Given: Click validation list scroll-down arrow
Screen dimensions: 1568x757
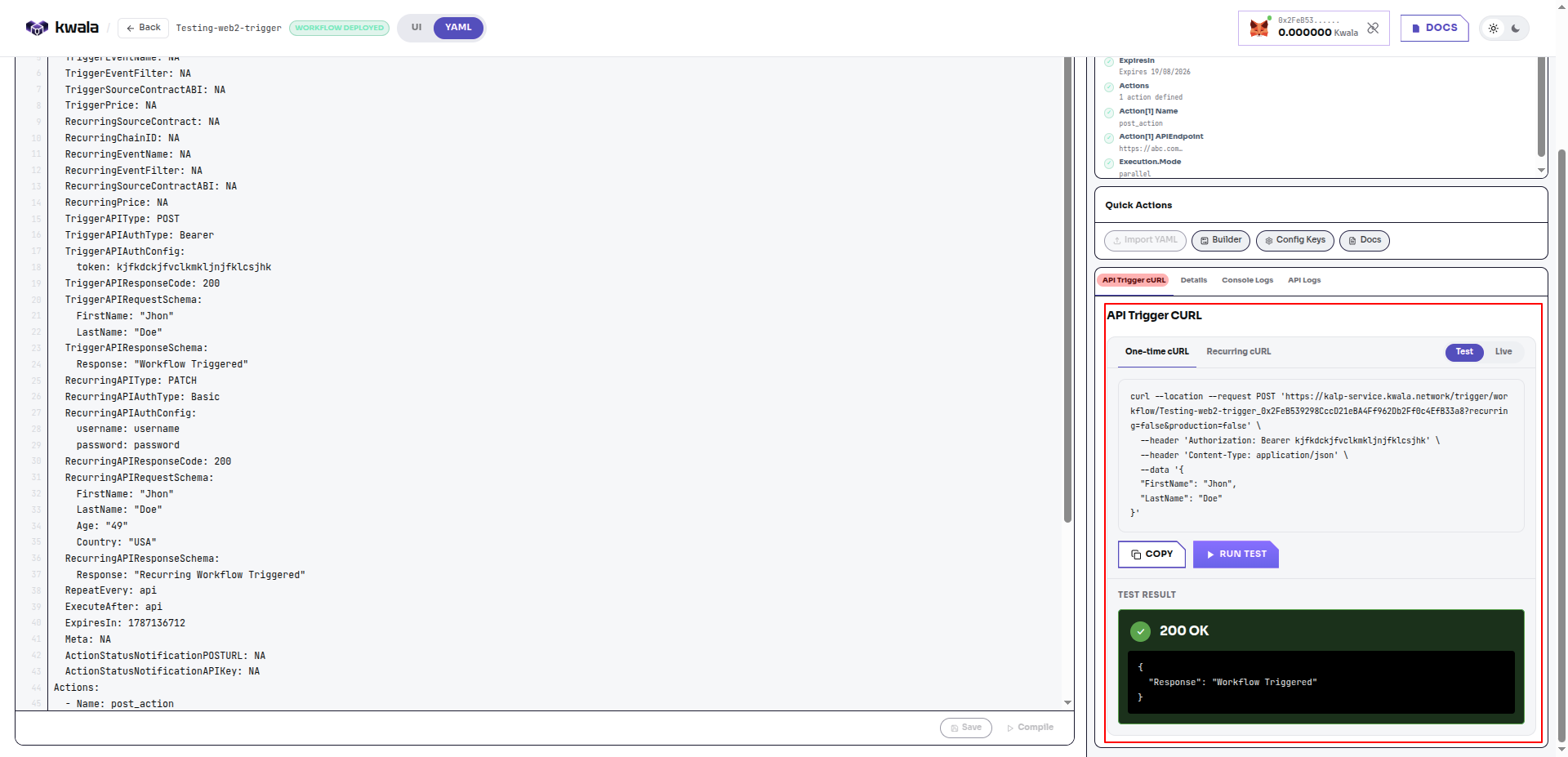Looking at the screenshot, I should 1541,171.
